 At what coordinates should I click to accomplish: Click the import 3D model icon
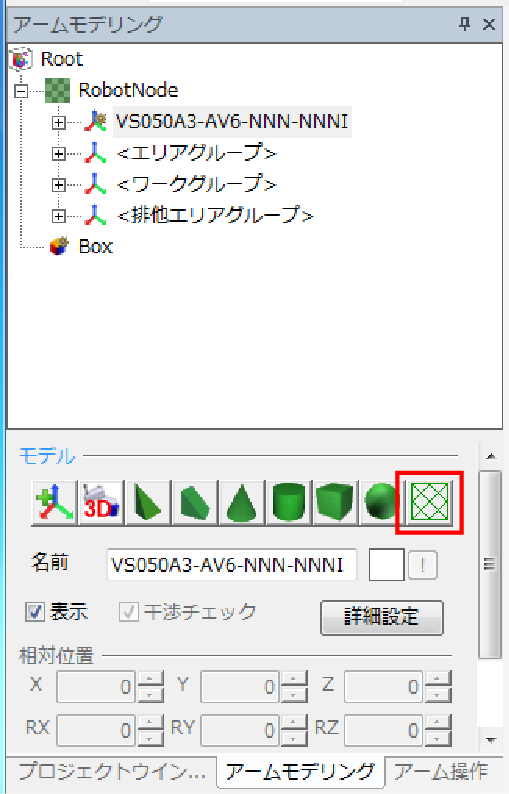pyautogui.click(x=101, y=503)
